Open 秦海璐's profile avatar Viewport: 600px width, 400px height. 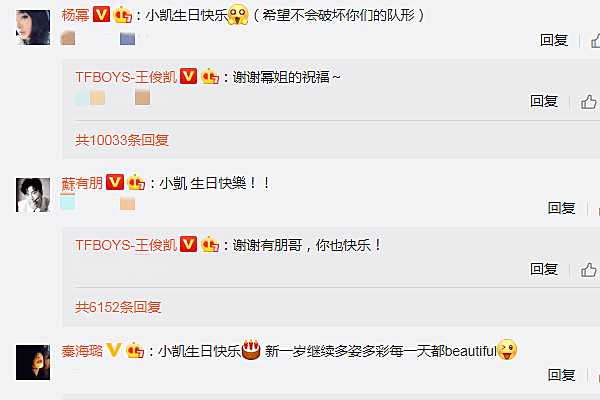[33, 362]
